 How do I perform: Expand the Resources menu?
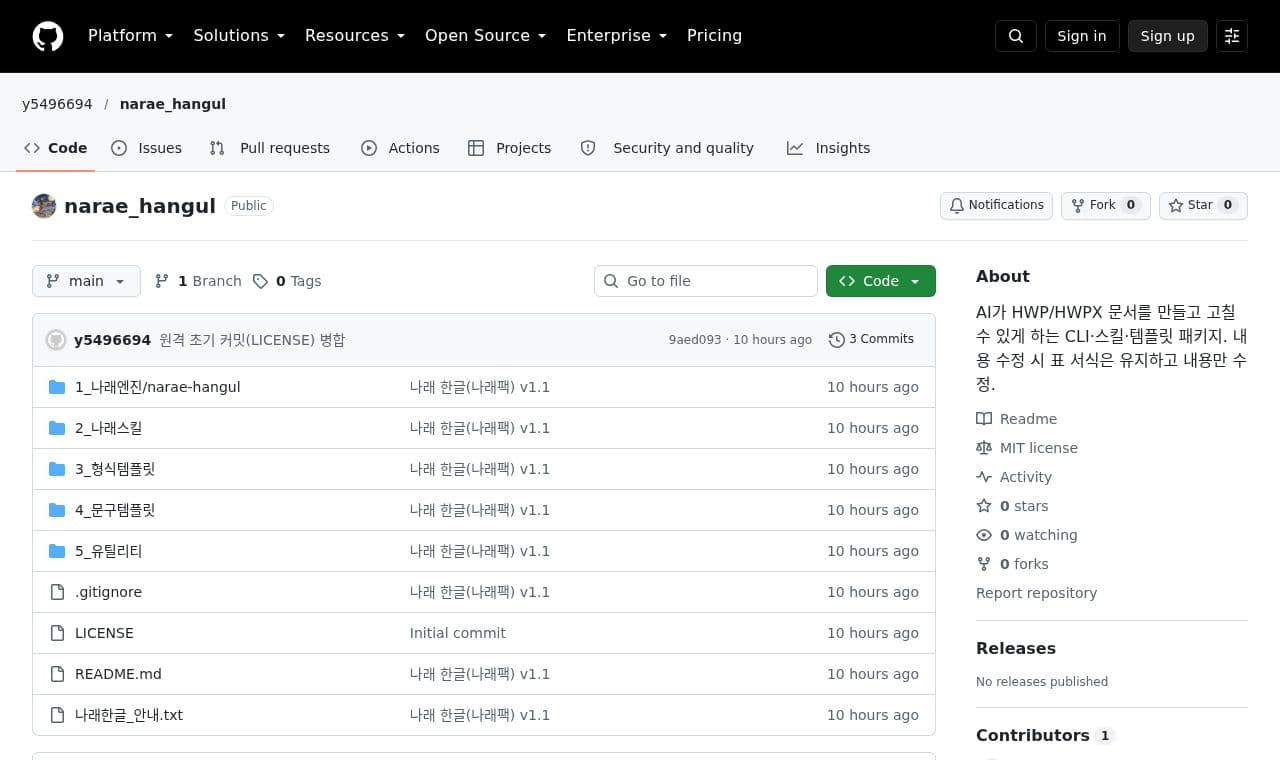pos(355,36)
